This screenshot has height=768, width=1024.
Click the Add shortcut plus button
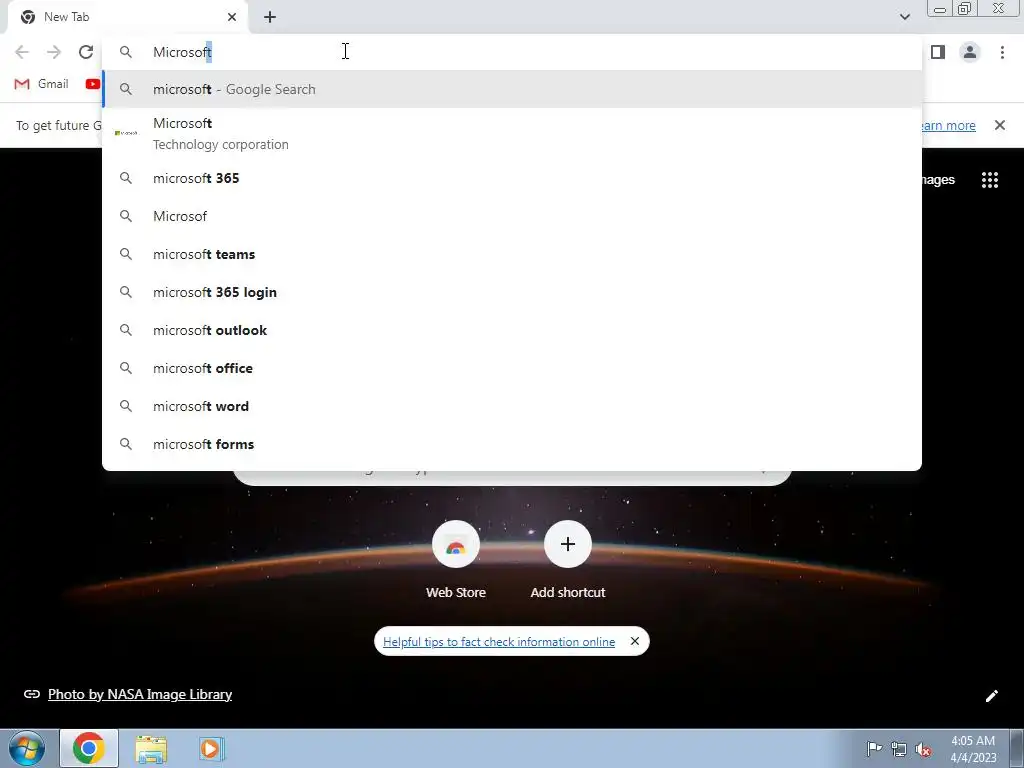(568, 545)
